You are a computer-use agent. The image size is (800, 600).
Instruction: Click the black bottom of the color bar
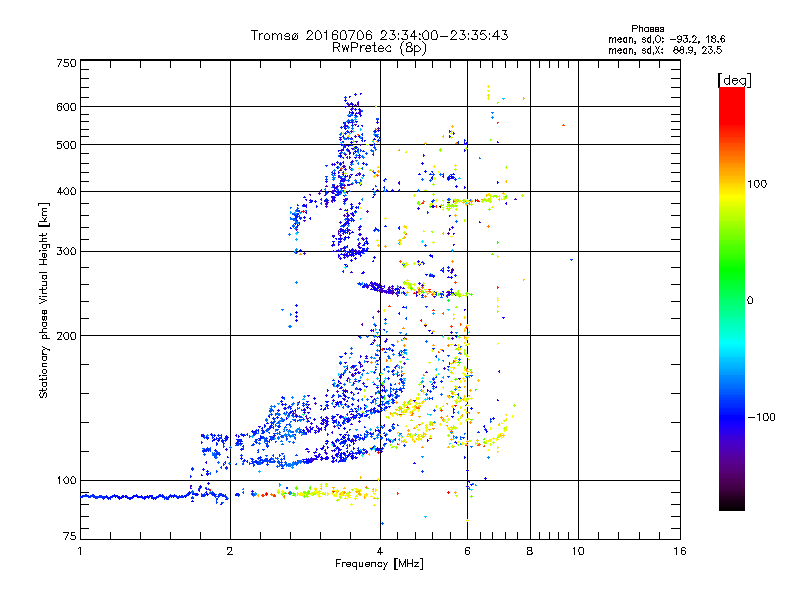pyautogui.click(x=732, y=503)
